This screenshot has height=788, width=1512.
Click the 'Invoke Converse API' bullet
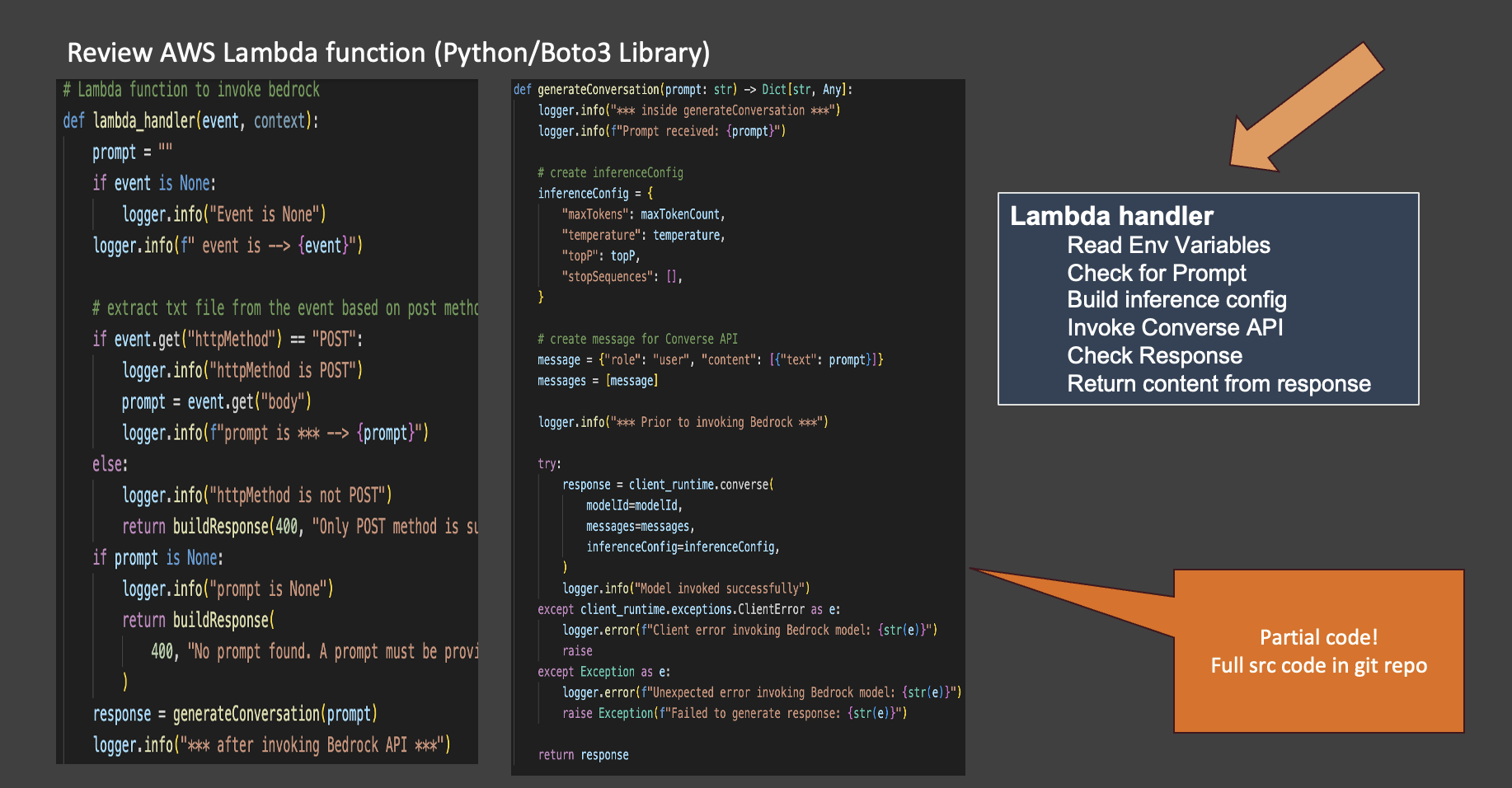click(x=1175, y=328)
